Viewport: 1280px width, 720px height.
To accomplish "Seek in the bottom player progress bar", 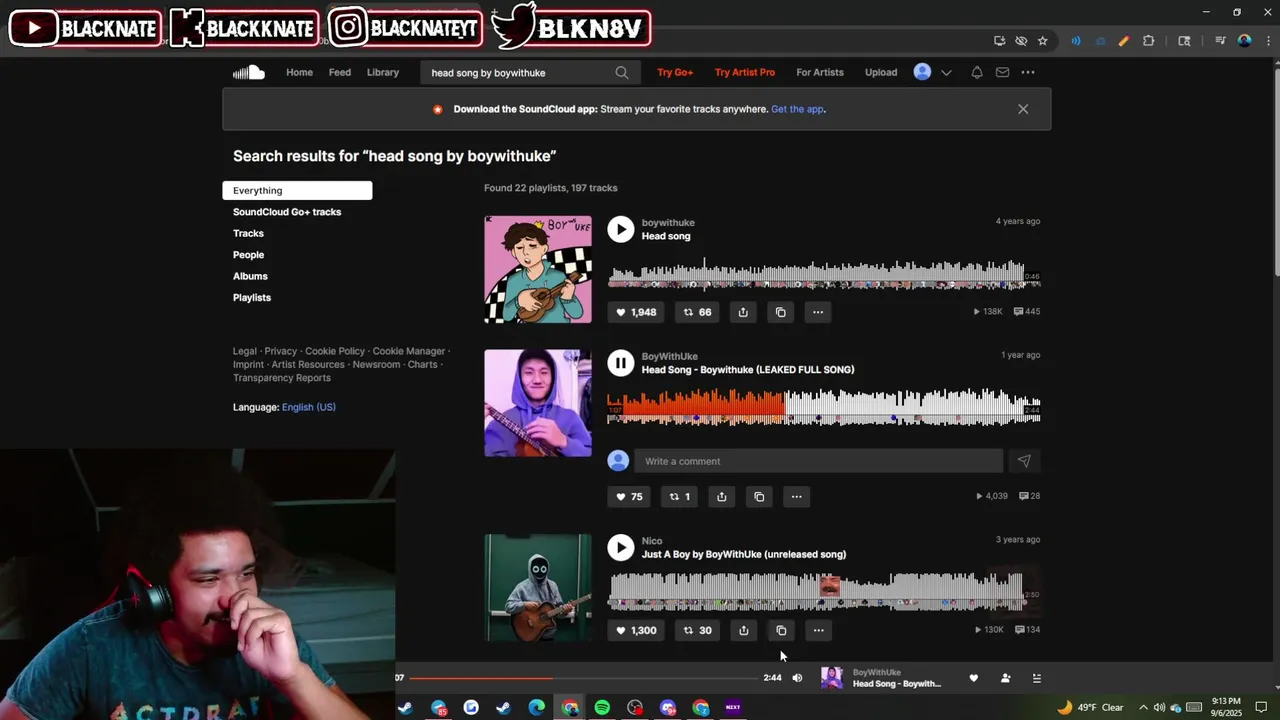I will (583, 678).
